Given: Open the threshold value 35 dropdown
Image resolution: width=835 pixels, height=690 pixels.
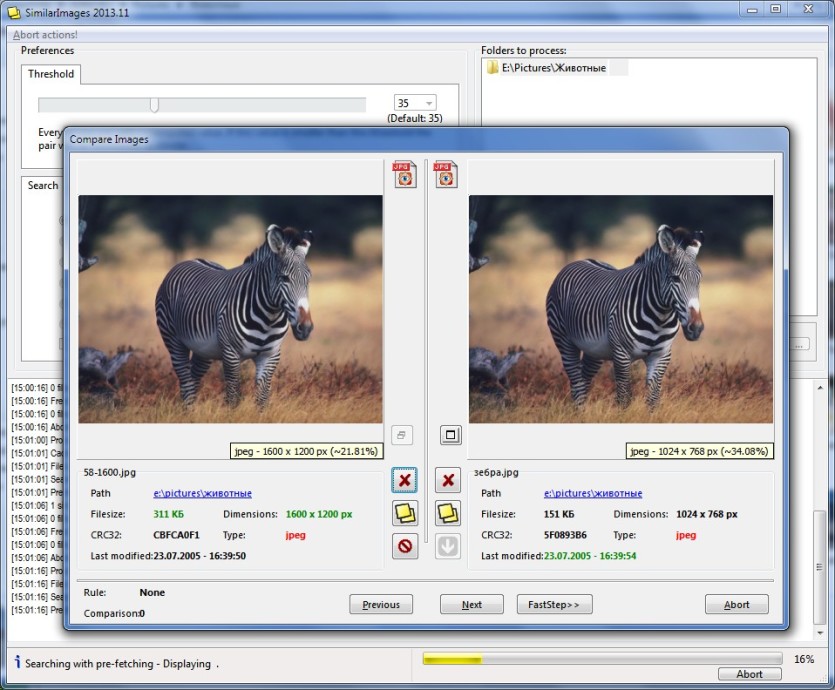Looking at the screenshot, I should coord(429,103).
